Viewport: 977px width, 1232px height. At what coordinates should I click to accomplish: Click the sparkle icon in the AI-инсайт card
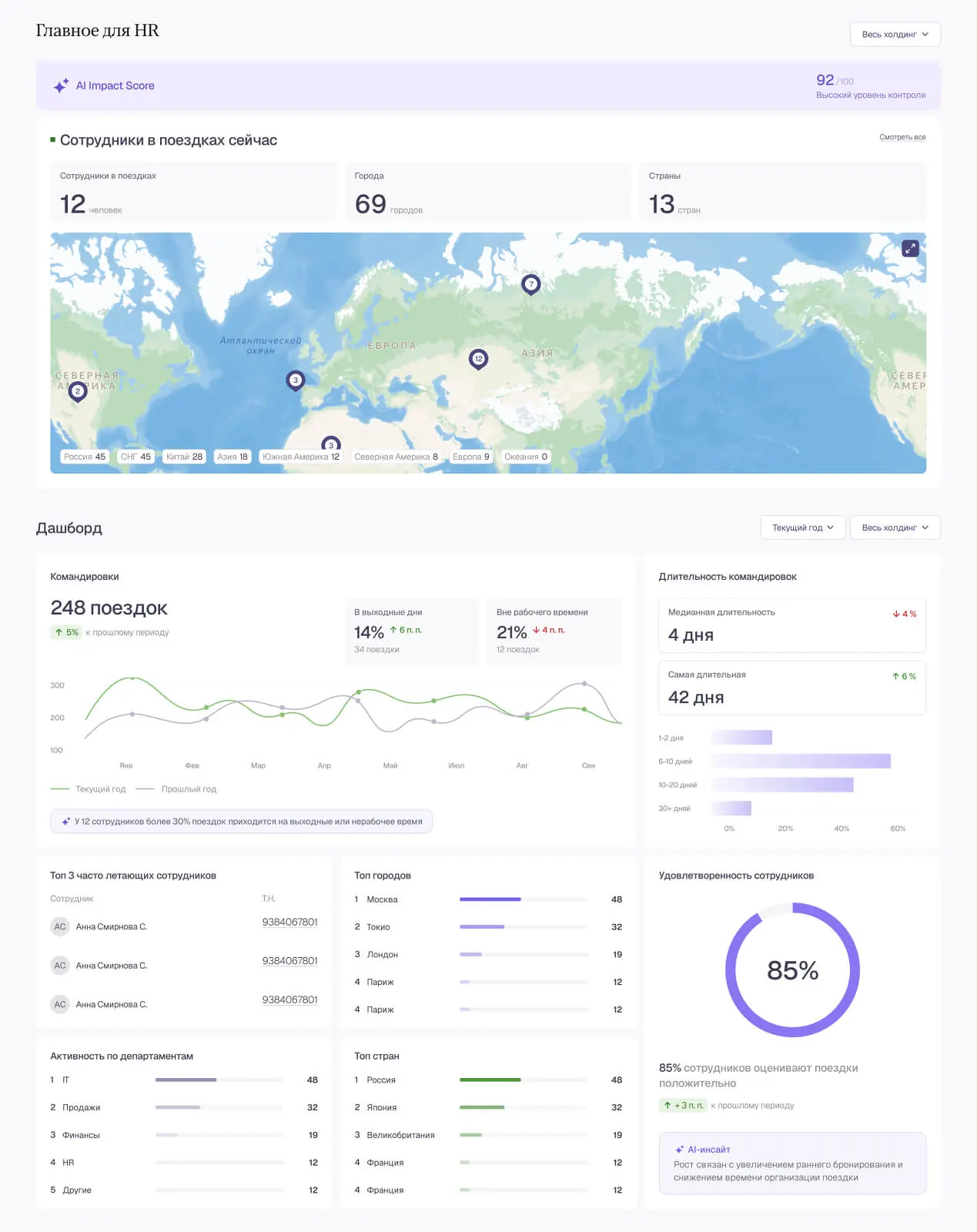pos(679,1150)
